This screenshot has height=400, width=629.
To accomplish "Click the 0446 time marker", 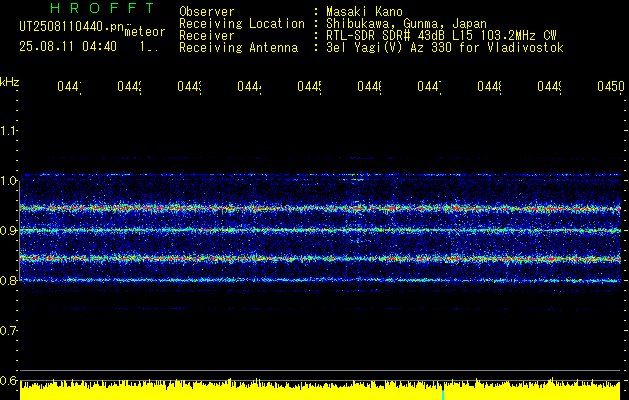I will [x=369, y=86].
